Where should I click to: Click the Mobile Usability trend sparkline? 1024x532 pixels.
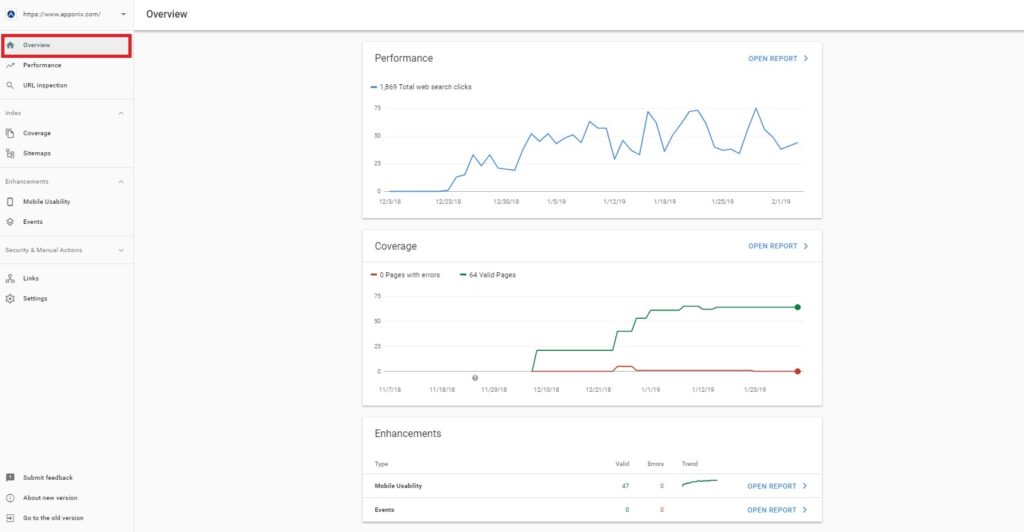click(x=699, y=483)
